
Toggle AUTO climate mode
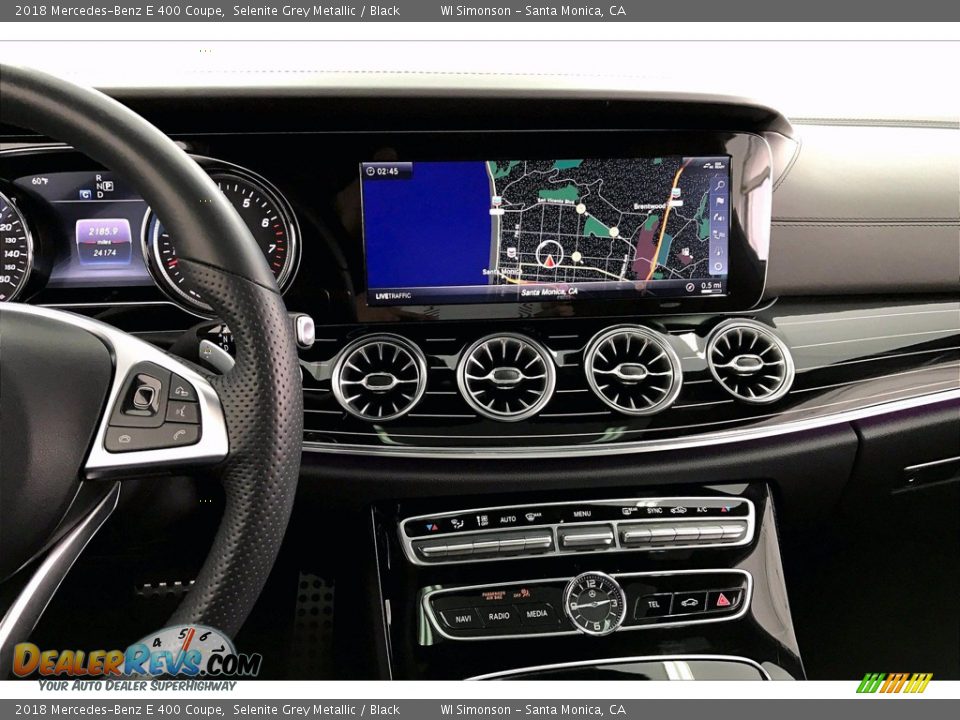click(x=507, y=517)
